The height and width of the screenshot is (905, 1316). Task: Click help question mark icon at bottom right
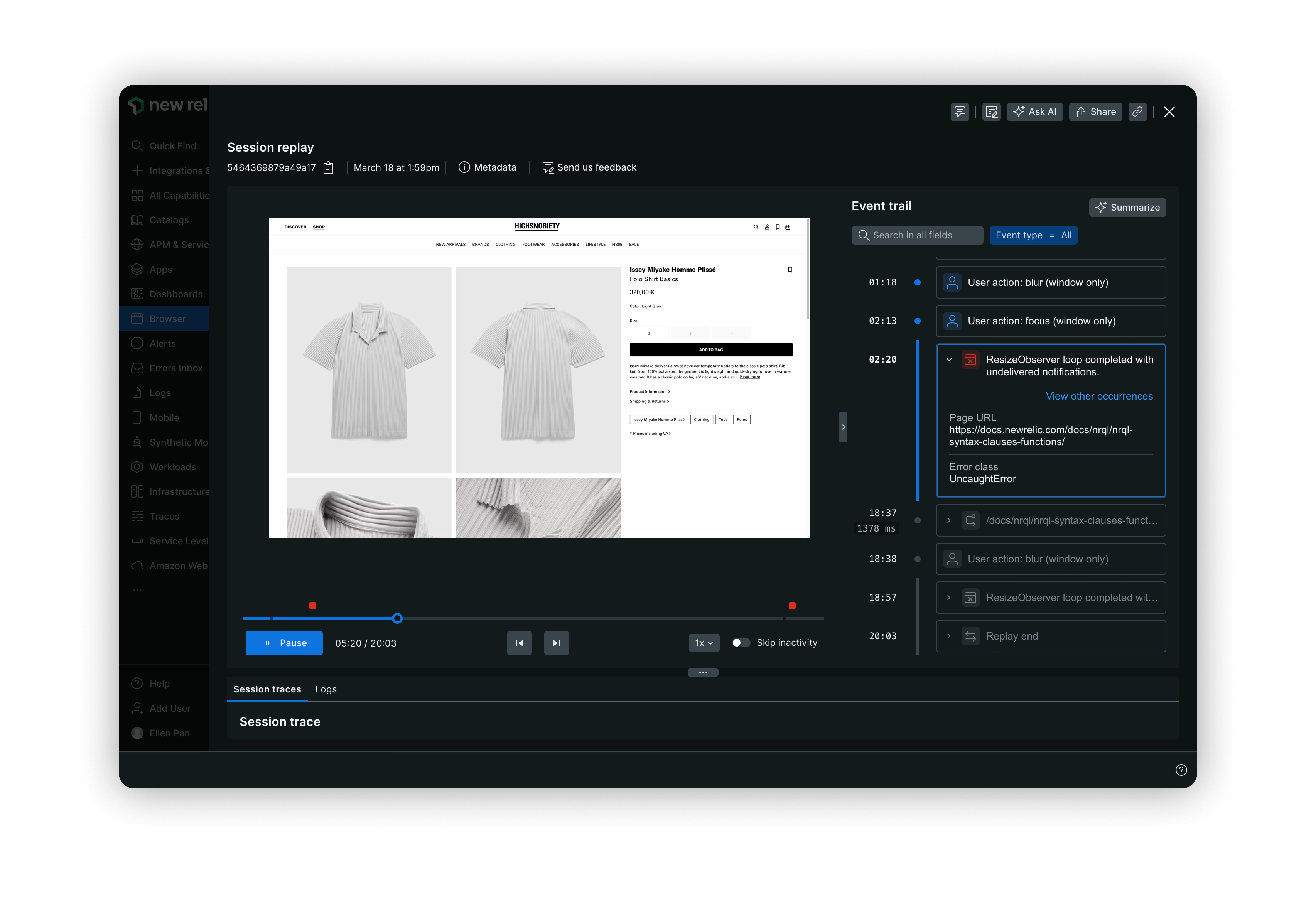pyautogui.click(x=1181, y=770)
